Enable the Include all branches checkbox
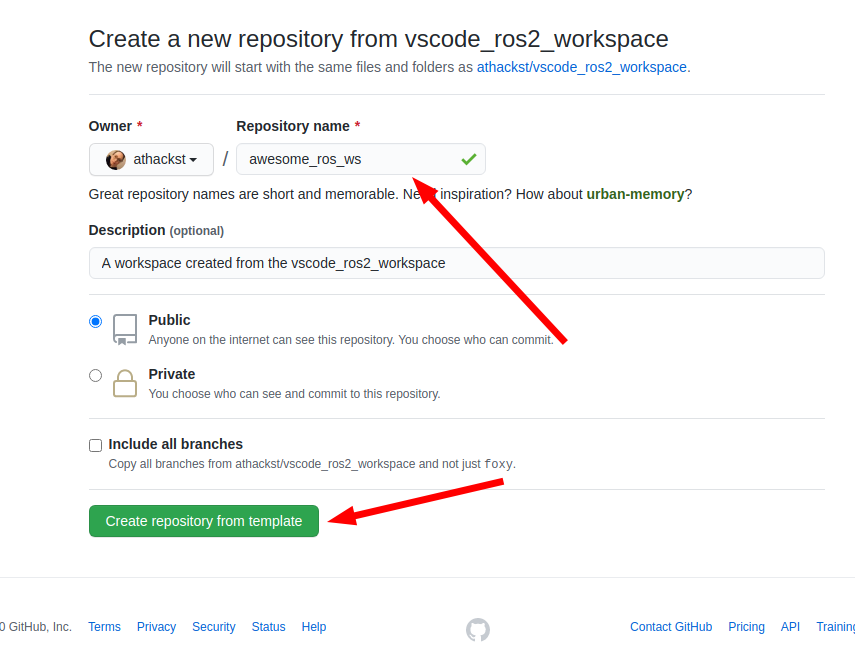This screenshot has width=855, height=672. (x=95, y=445)
